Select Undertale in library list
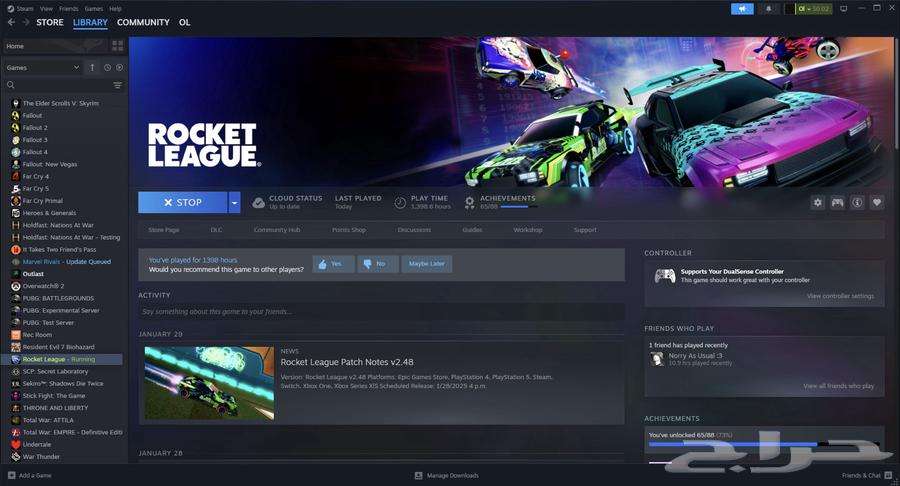The height and width of the screenshot is (486, 900). [x=37, y=445]
